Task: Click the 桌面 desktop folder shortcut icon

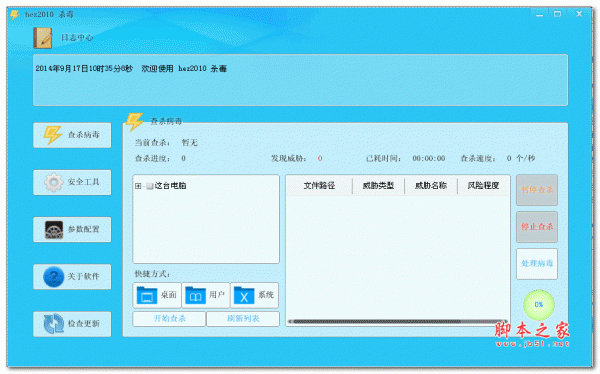Action: pos(147,295)
